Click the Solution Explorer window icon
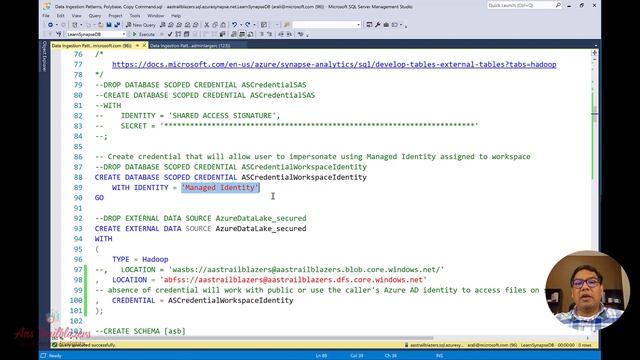The height and width of the screenshot is (360, 640). [369, 25]
